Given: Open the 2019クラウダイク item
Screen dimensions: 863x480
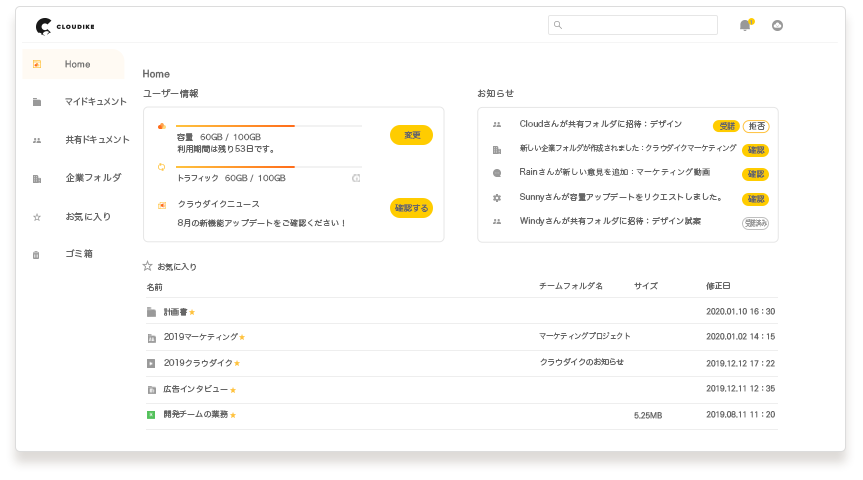Looking at the screenshot, I should tap(198, 363).
